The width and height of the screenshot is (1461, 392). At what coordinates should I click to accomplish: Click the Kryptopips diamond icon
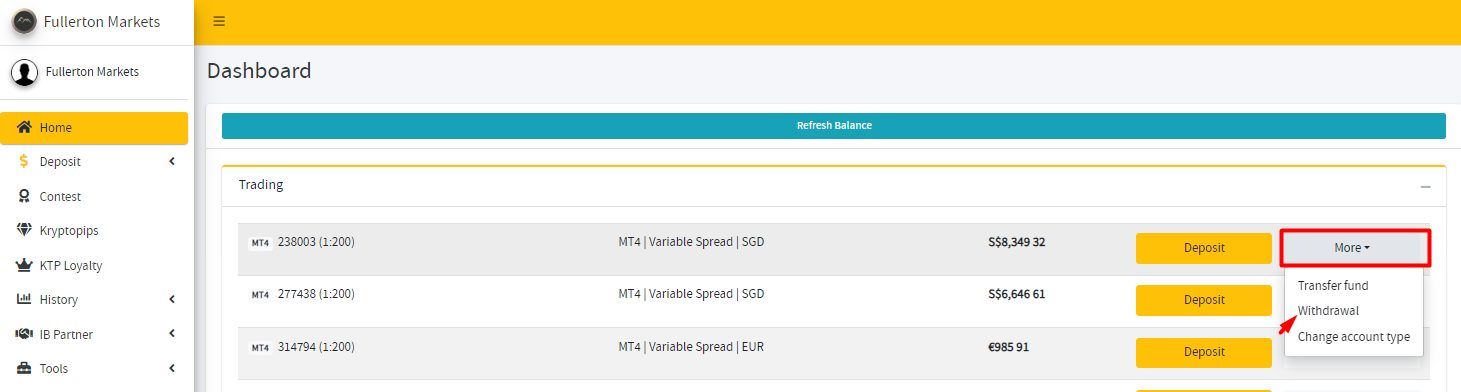coord(24,230)
